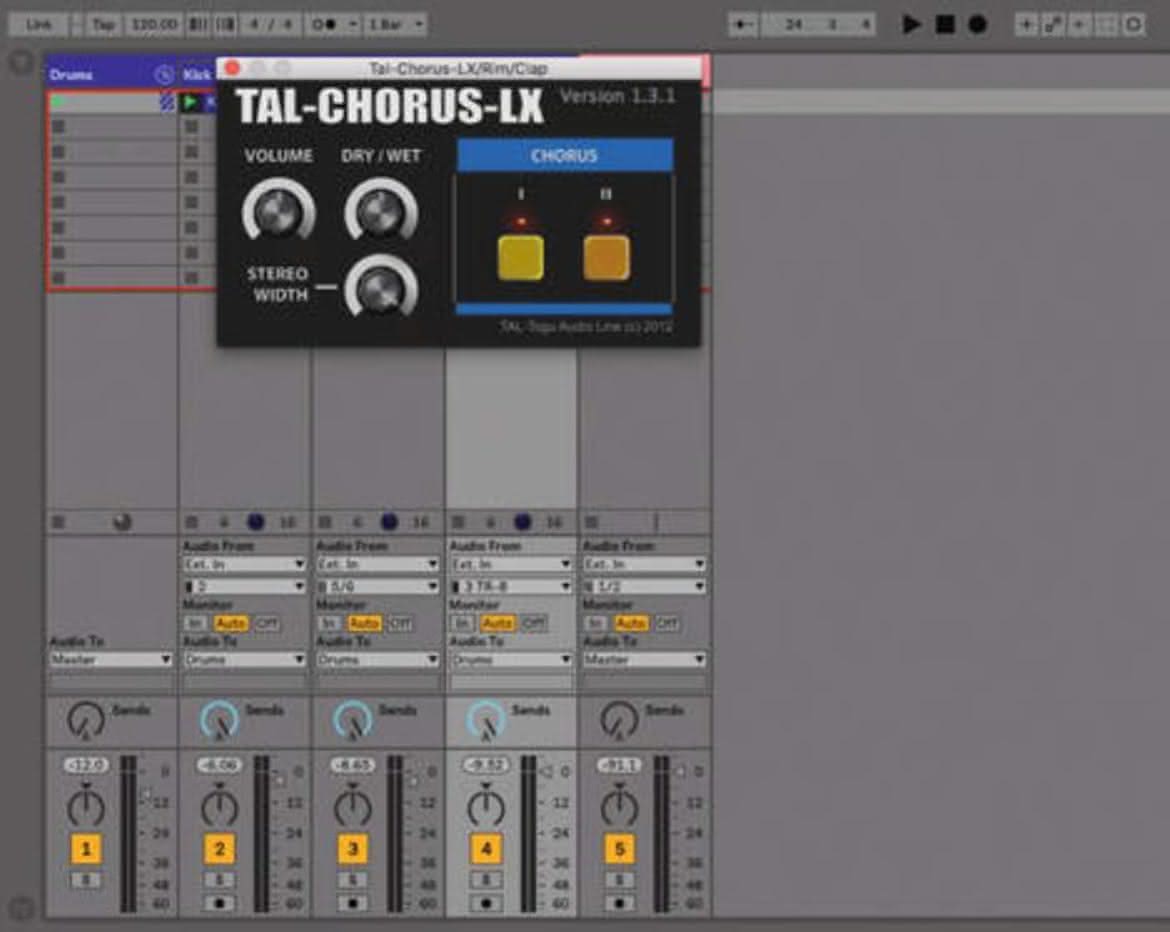Set track 2 Monitor to In
The image size is (1170, 932).
195,623
